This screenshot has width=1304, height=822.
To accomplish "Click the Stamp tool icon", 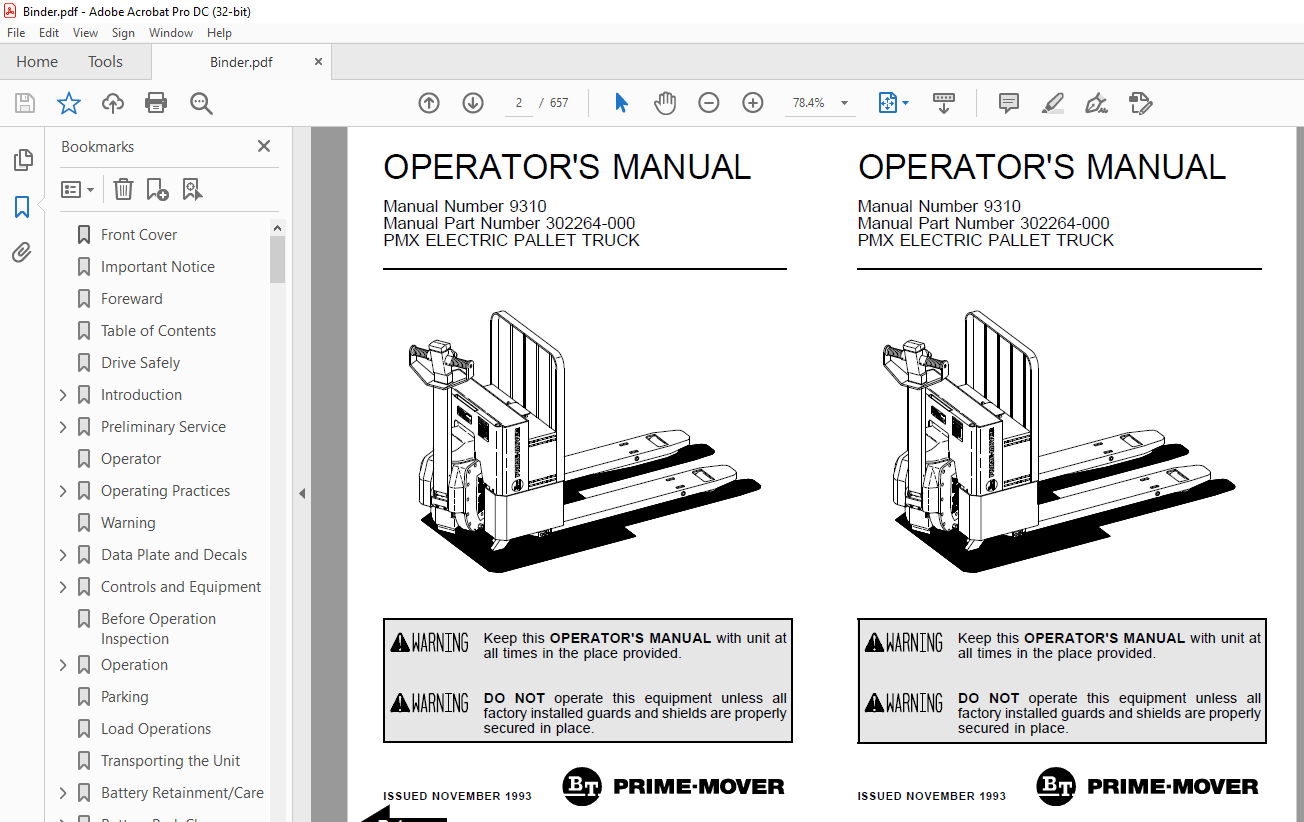I will tap(1141, 103).
